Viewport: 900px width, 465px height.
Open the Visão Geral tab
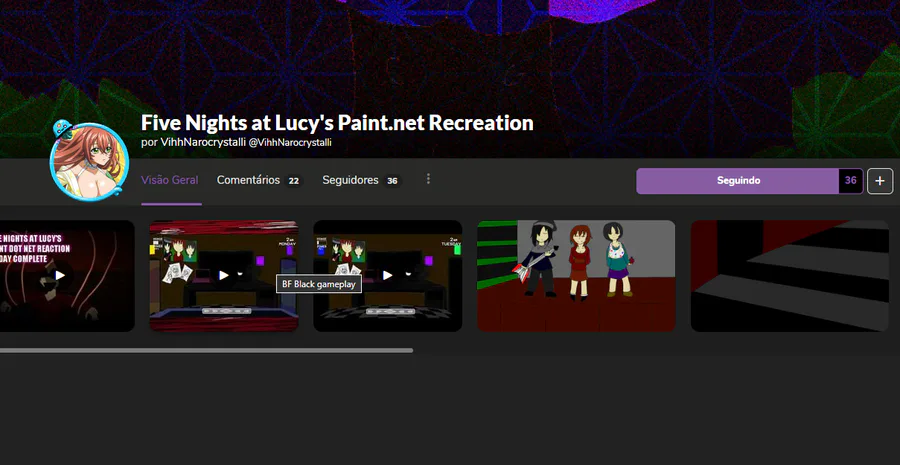(170, 180)
